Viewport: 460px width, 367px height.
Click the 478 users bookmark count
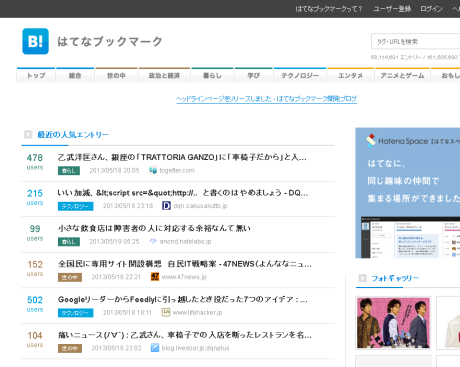click(35, 161)
